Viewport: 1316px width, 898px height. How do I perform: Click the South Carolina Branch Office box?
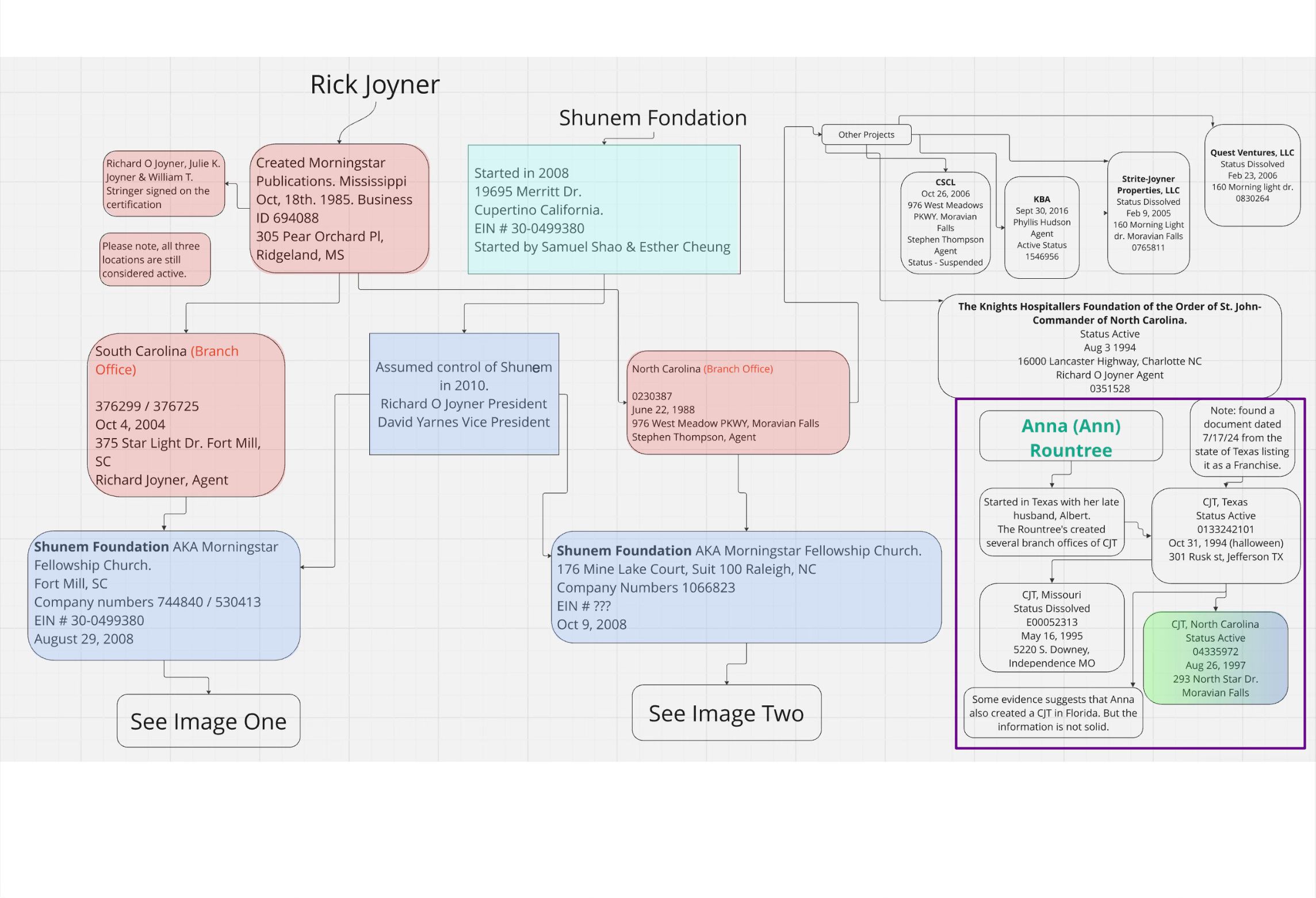(x=186, y=415)
